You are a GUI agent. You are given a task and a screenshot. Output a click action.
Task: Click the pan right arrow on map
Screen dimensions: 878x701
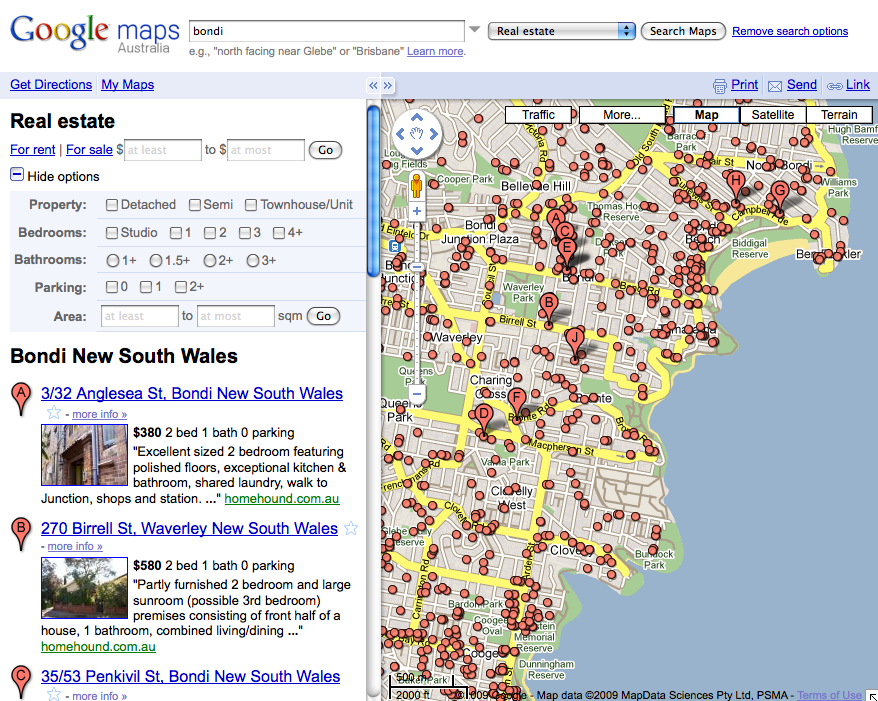[x=433, y=134]
